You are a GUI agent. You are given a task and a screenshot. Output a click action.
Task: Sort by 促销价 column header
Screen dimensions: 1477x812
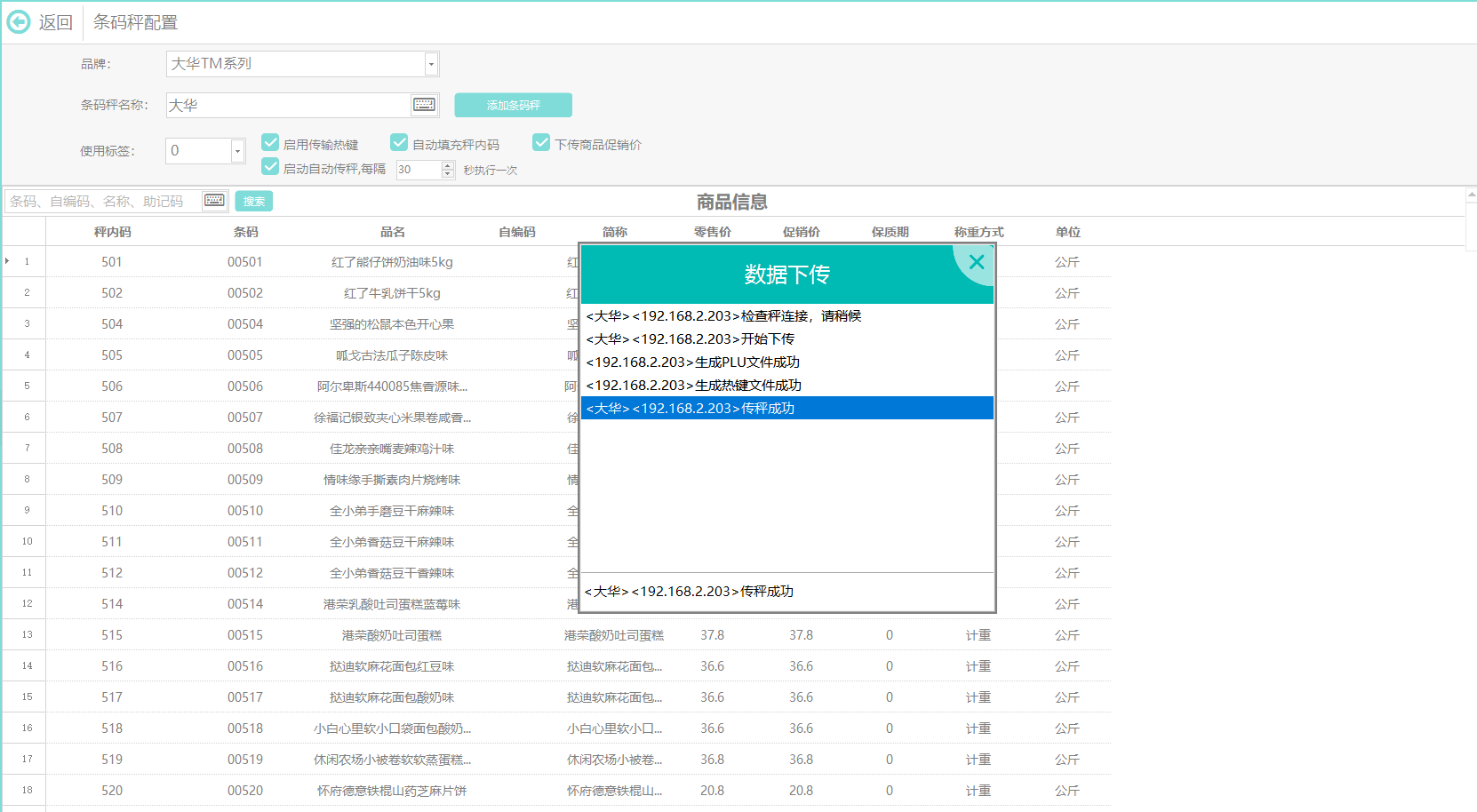801,232
